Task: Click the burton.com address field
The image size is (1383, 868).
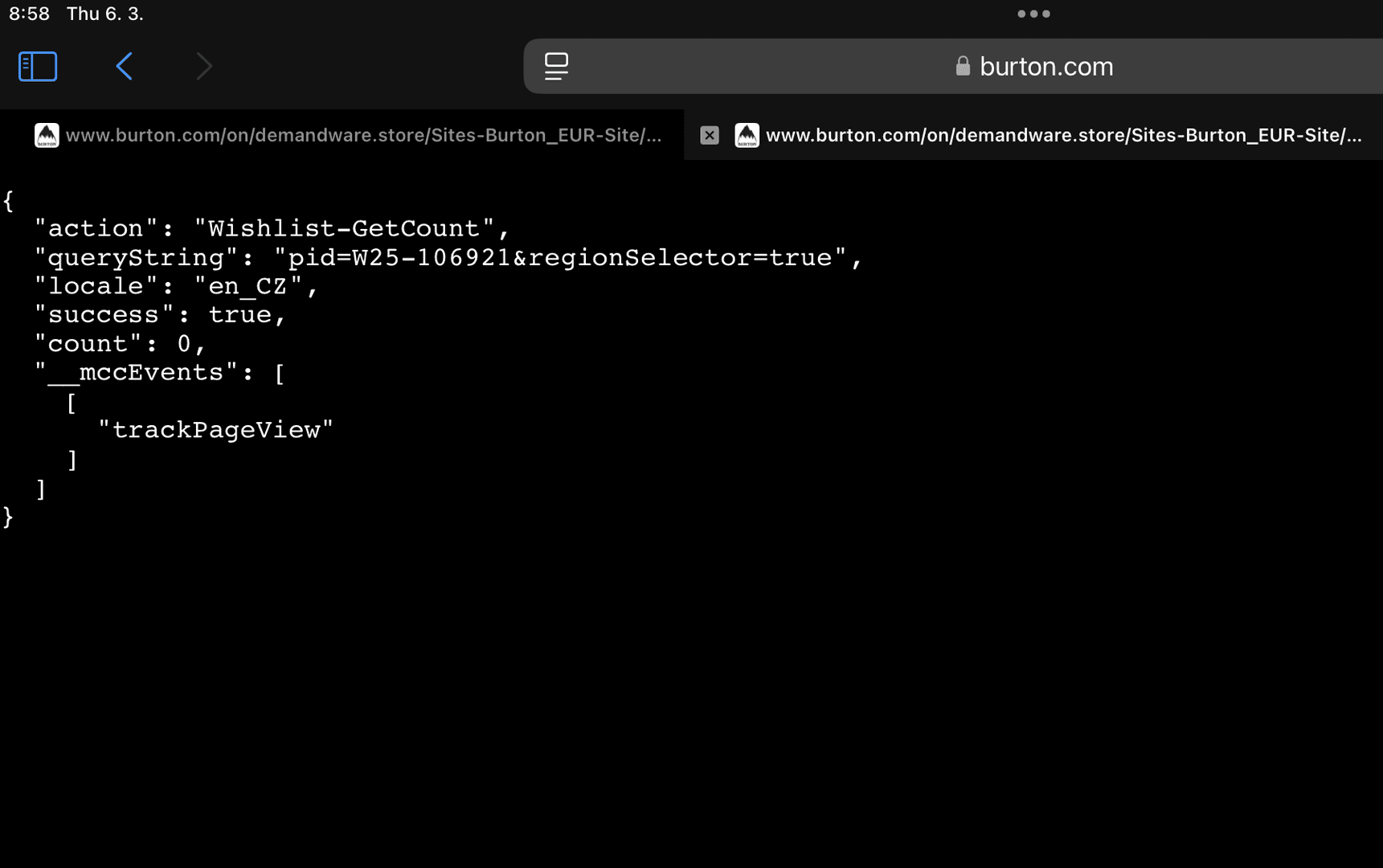Action: (1045, 67)
